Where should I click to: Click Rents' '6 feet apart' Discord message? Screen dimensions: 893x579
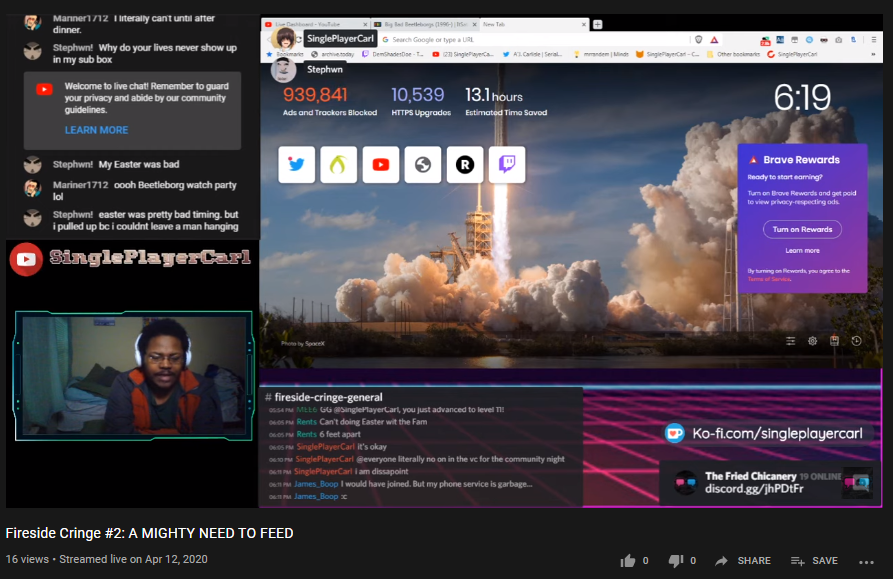(x=340, y=434)
